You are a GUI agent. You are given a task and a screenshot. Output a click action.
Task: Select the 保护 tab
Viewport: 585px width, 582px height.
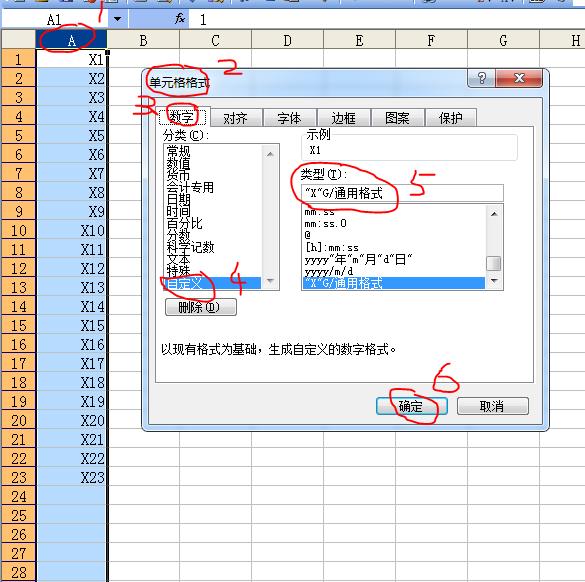(451, 118)
